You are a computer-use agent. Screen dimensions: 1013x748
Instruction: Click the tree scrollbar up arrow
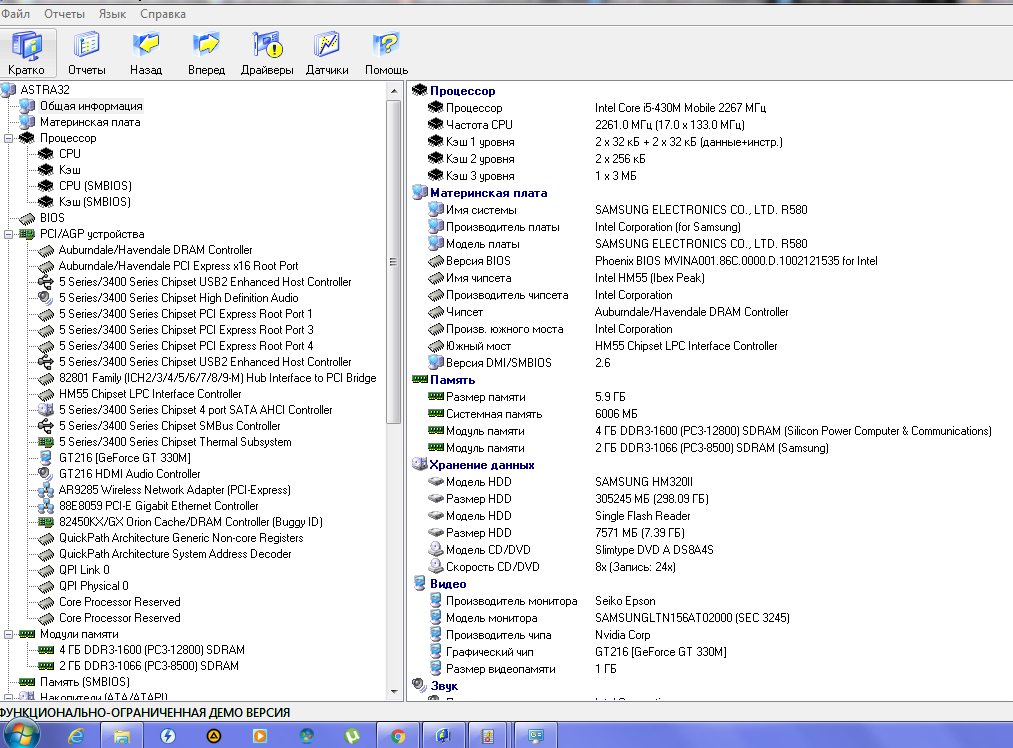point(394,92)
